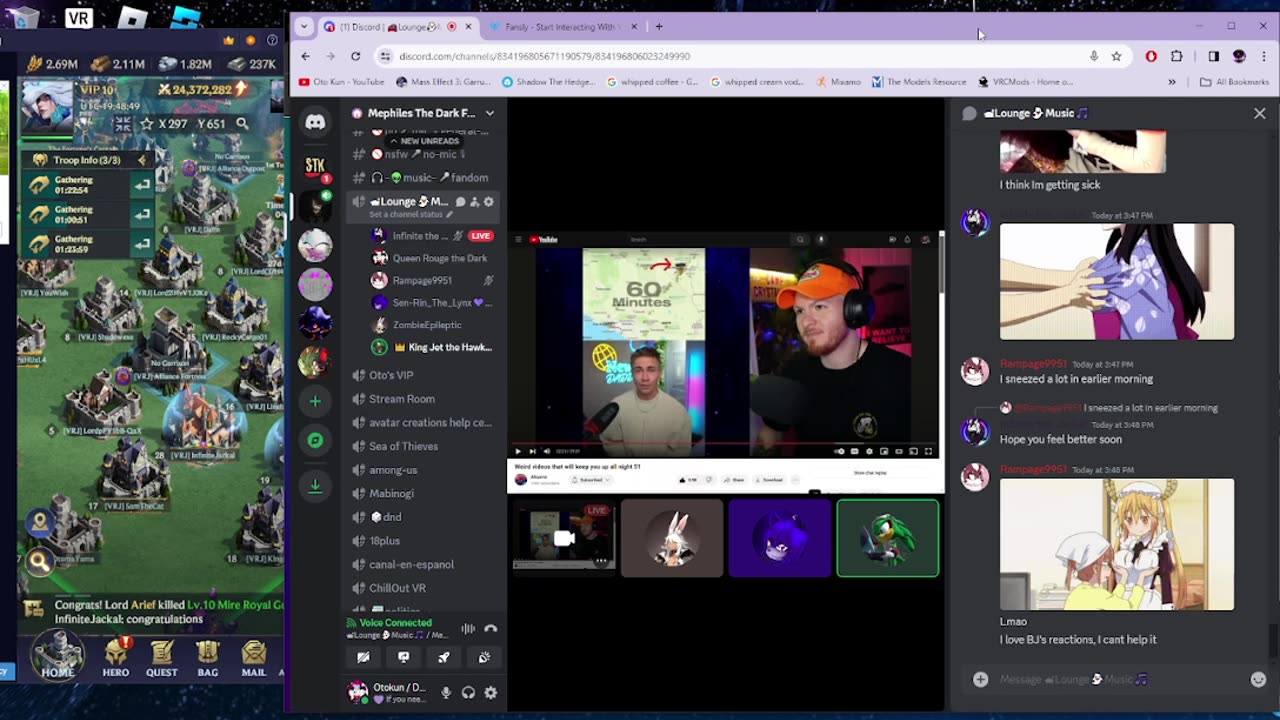Select the white bunny avatar tile
Screen dimensions: 1280x720
pyautogui.click(x=671, y=538)
